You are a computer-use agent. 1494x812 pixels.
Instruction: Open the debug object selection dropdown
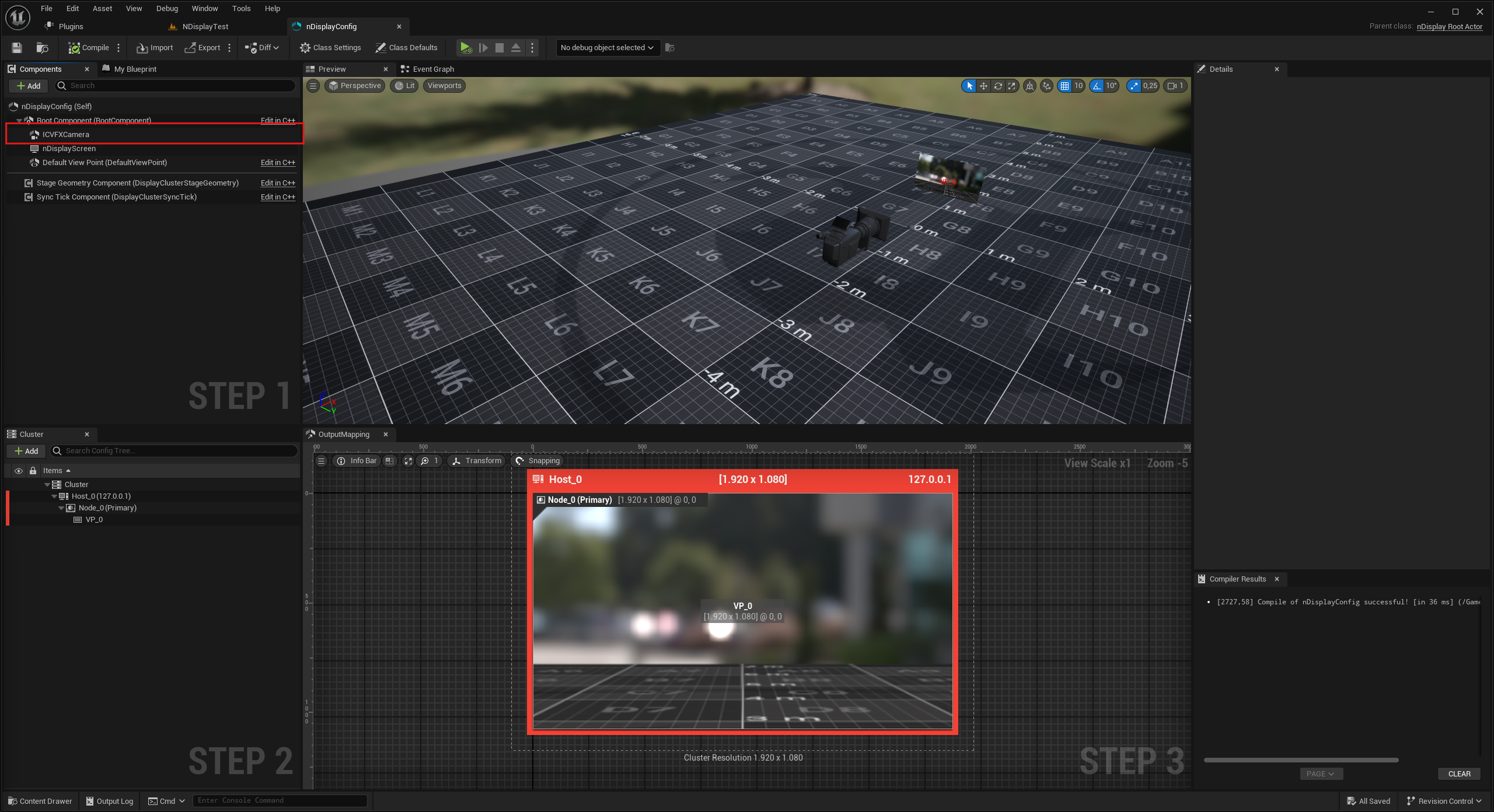[607, 48]
